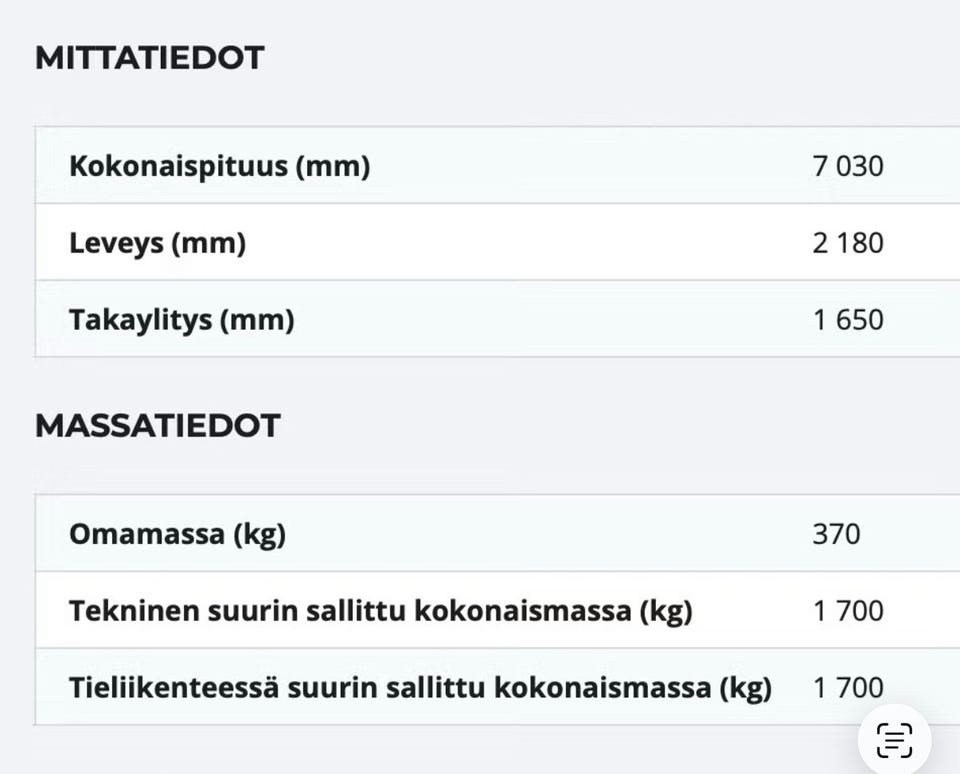The image size is (960, 774).
Task: Click the 7 030 length value
Action: [848, 166]
